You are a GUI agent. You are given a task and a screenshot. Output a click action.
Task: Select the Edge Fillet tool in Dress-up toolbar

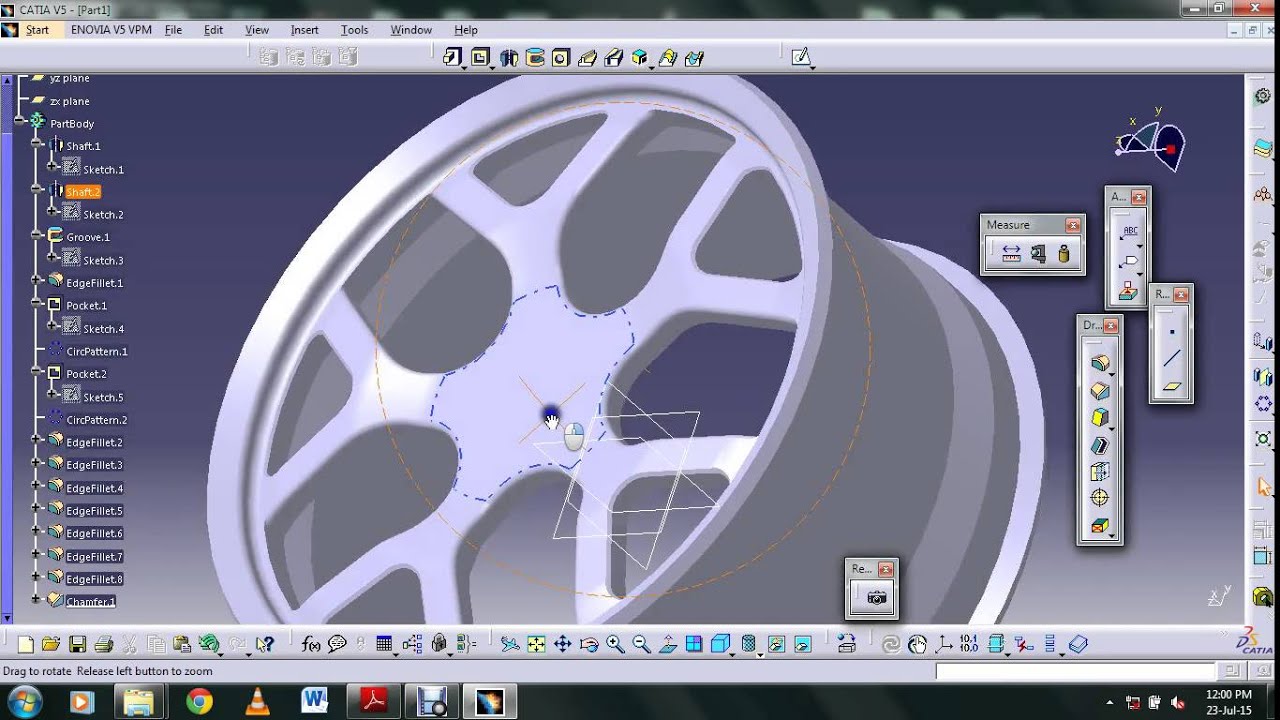(1100, 362)
